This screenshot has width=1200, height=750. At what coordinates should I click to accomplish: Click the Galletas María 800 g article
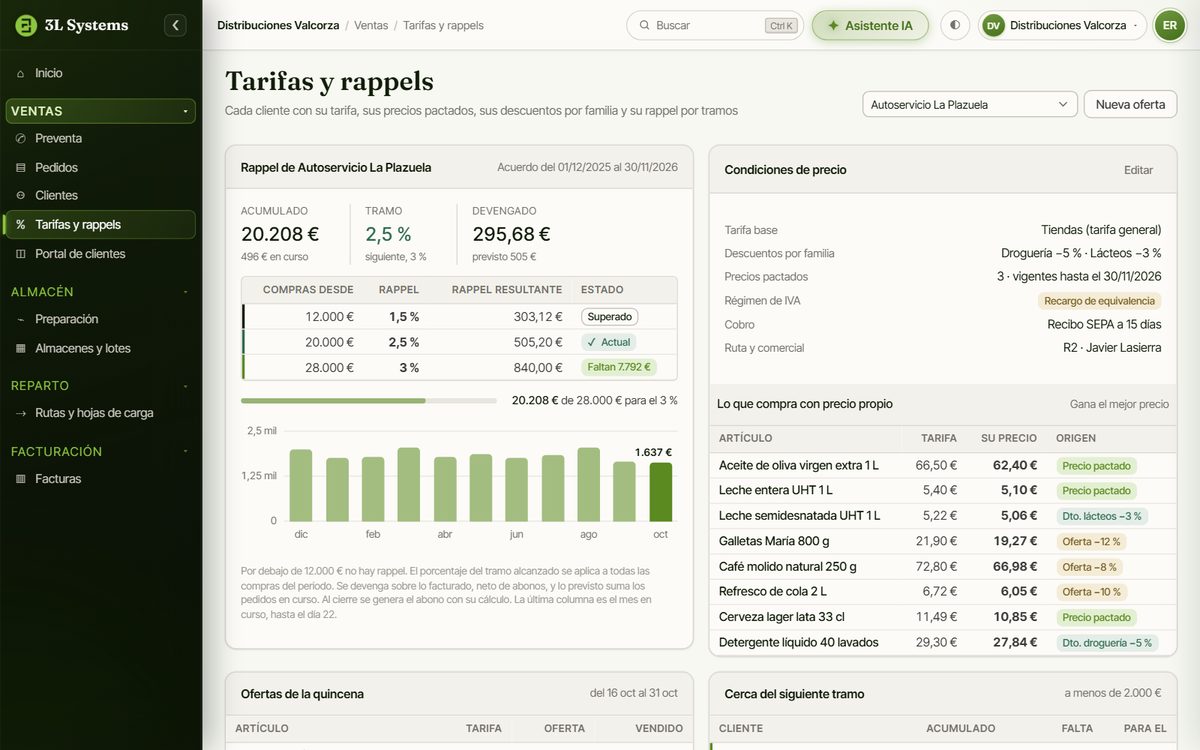774,541
